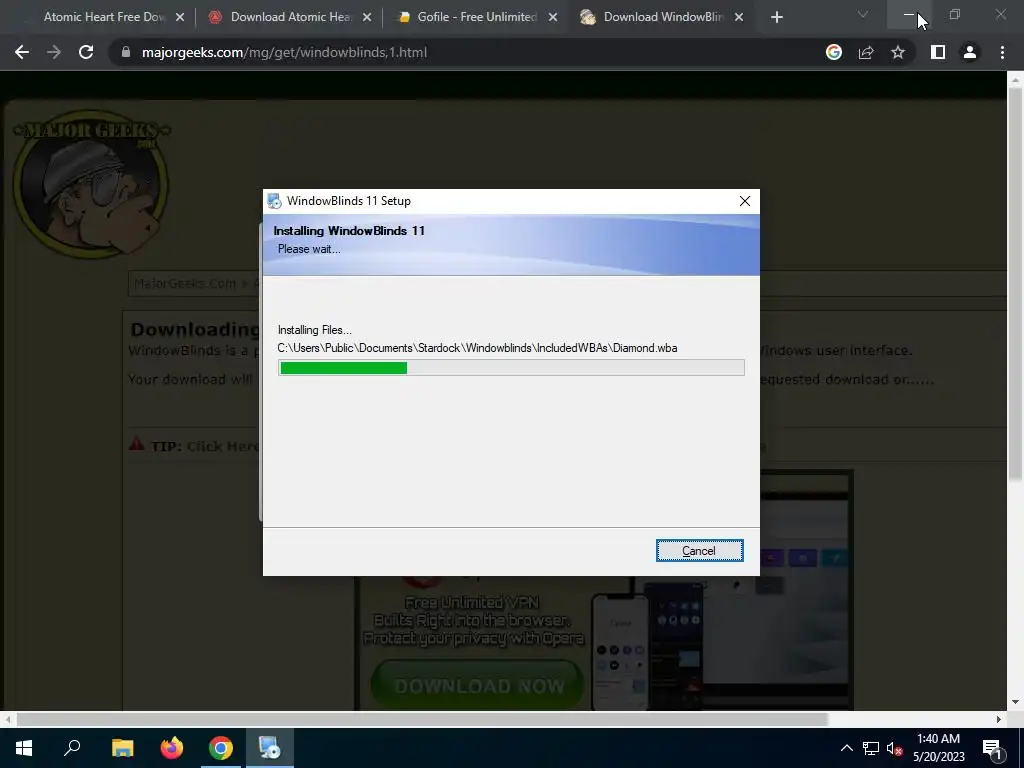Bookmark this page with the star icon
The image size is (1024, 768).
pos(898,52)
